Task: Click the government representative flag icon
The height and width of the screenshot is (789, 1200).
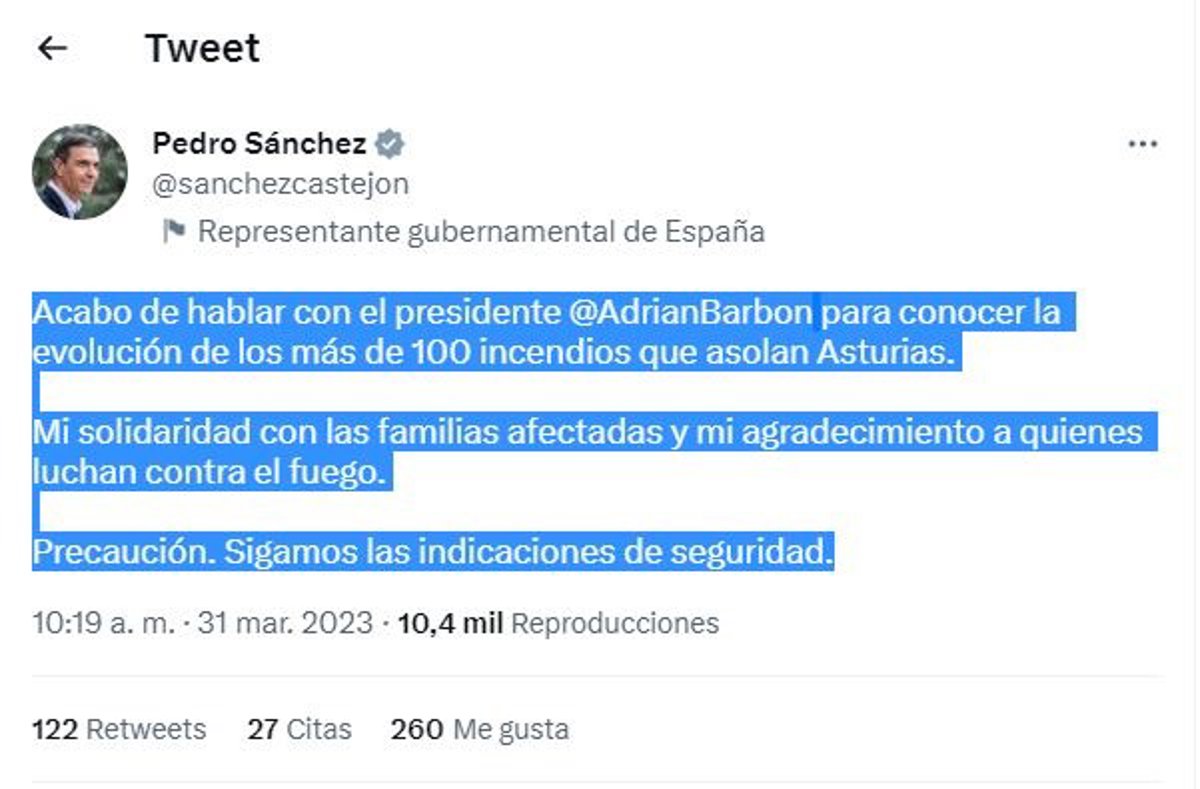Action: tap(174, 231)
